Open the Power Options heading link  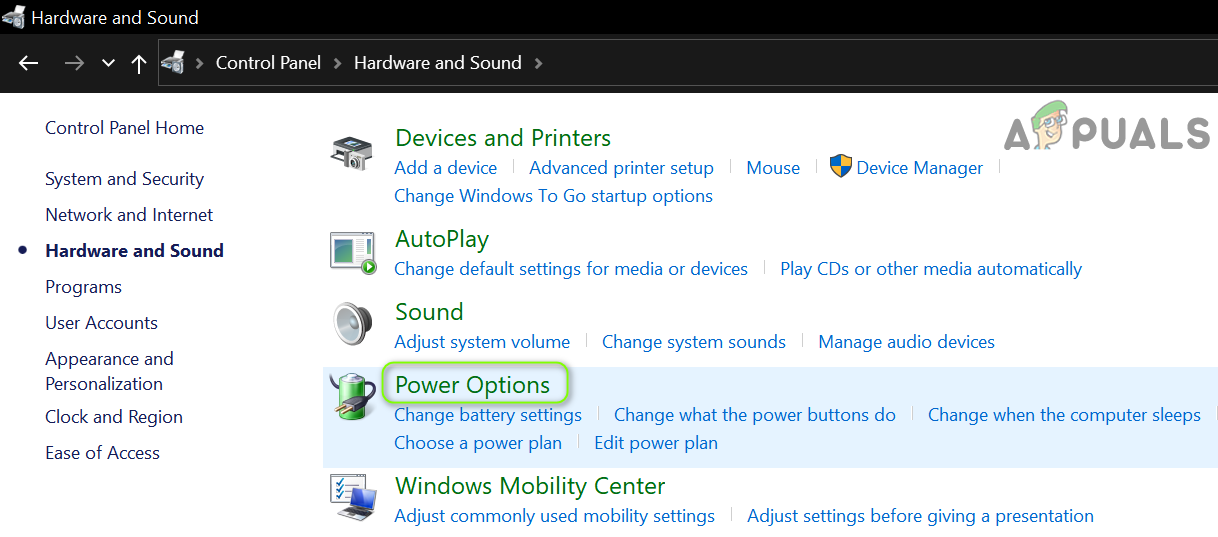[472, 385]
